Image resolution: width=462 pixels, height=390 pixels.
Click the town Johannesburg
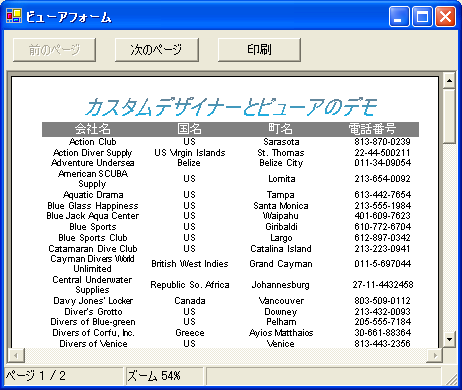tap(280, 285)
